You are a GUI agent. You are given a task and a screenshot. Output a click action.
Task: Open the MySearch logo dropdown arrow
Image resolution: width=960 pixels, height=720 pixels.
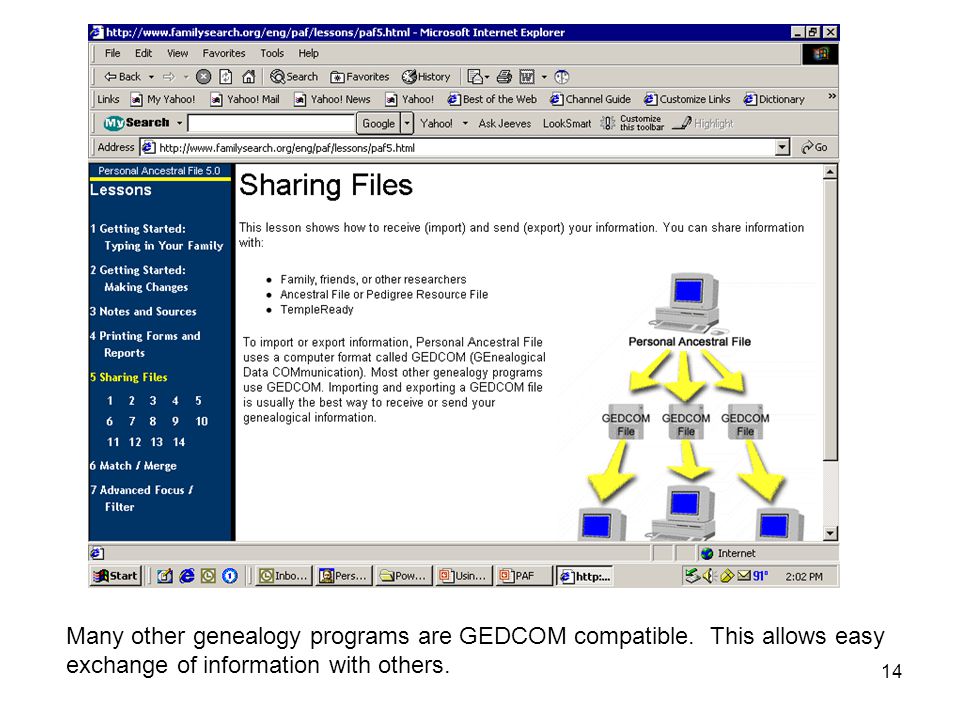click(179, 123)
